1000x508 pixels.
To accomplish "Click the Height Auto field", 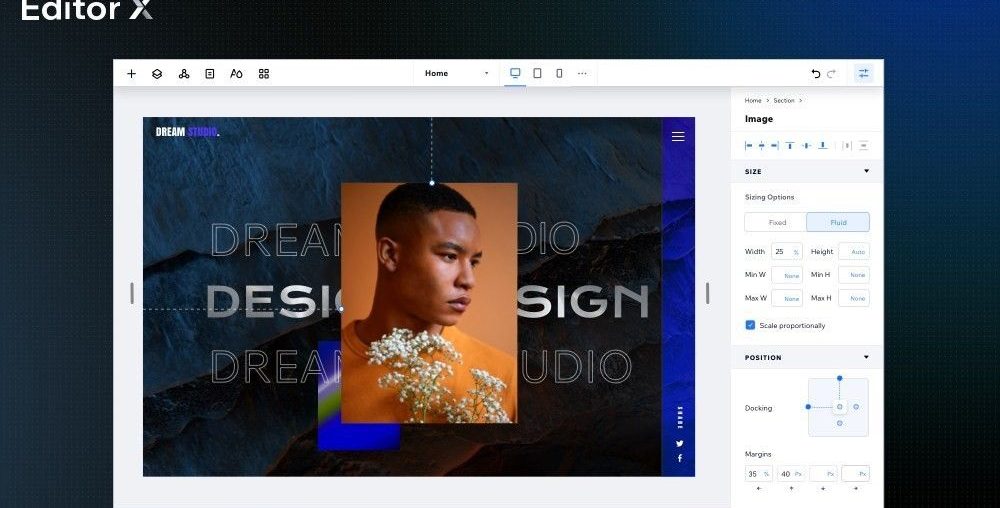I will click(x=853, y=252).
